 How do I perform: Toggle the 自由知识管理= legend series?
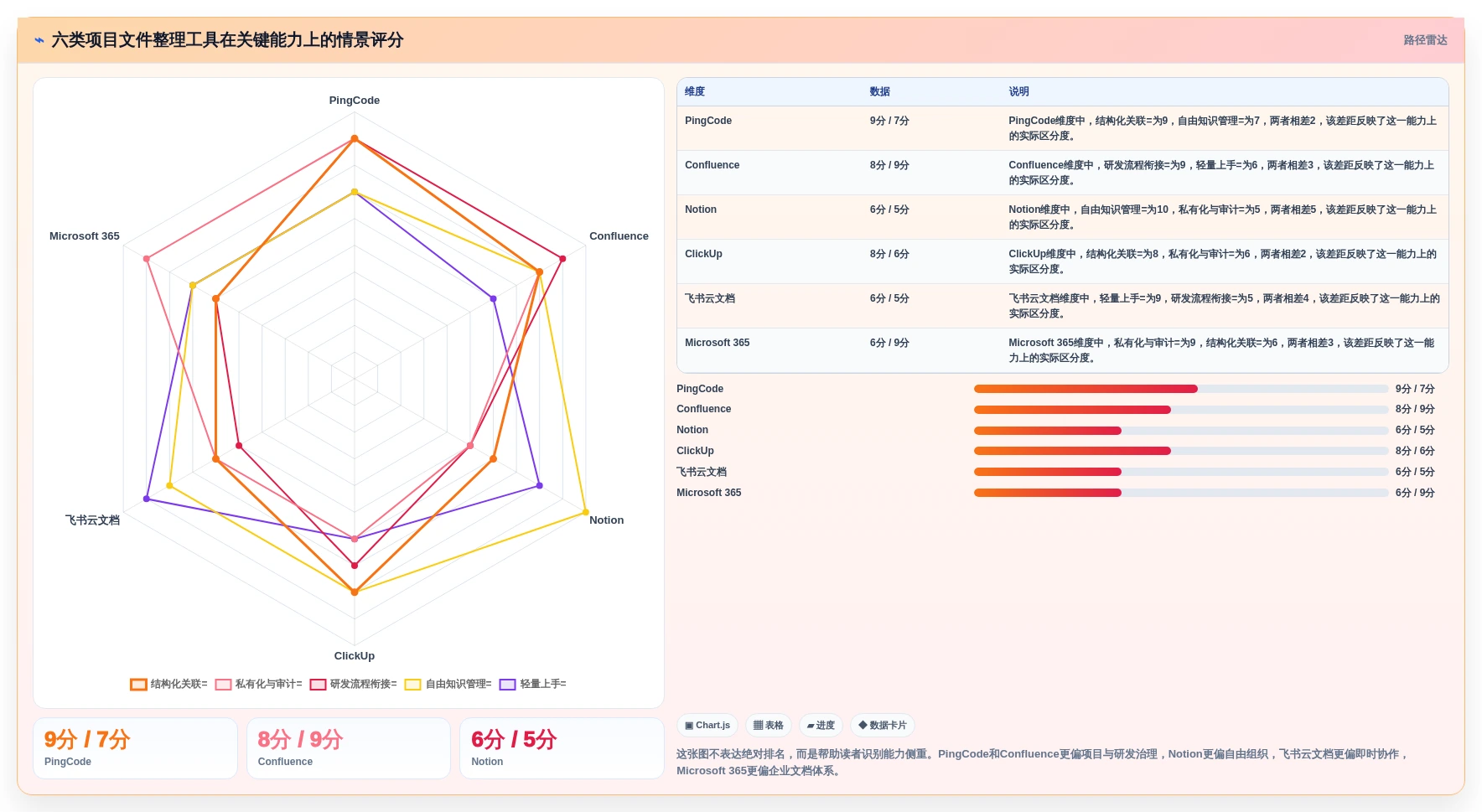pos(448,684)
